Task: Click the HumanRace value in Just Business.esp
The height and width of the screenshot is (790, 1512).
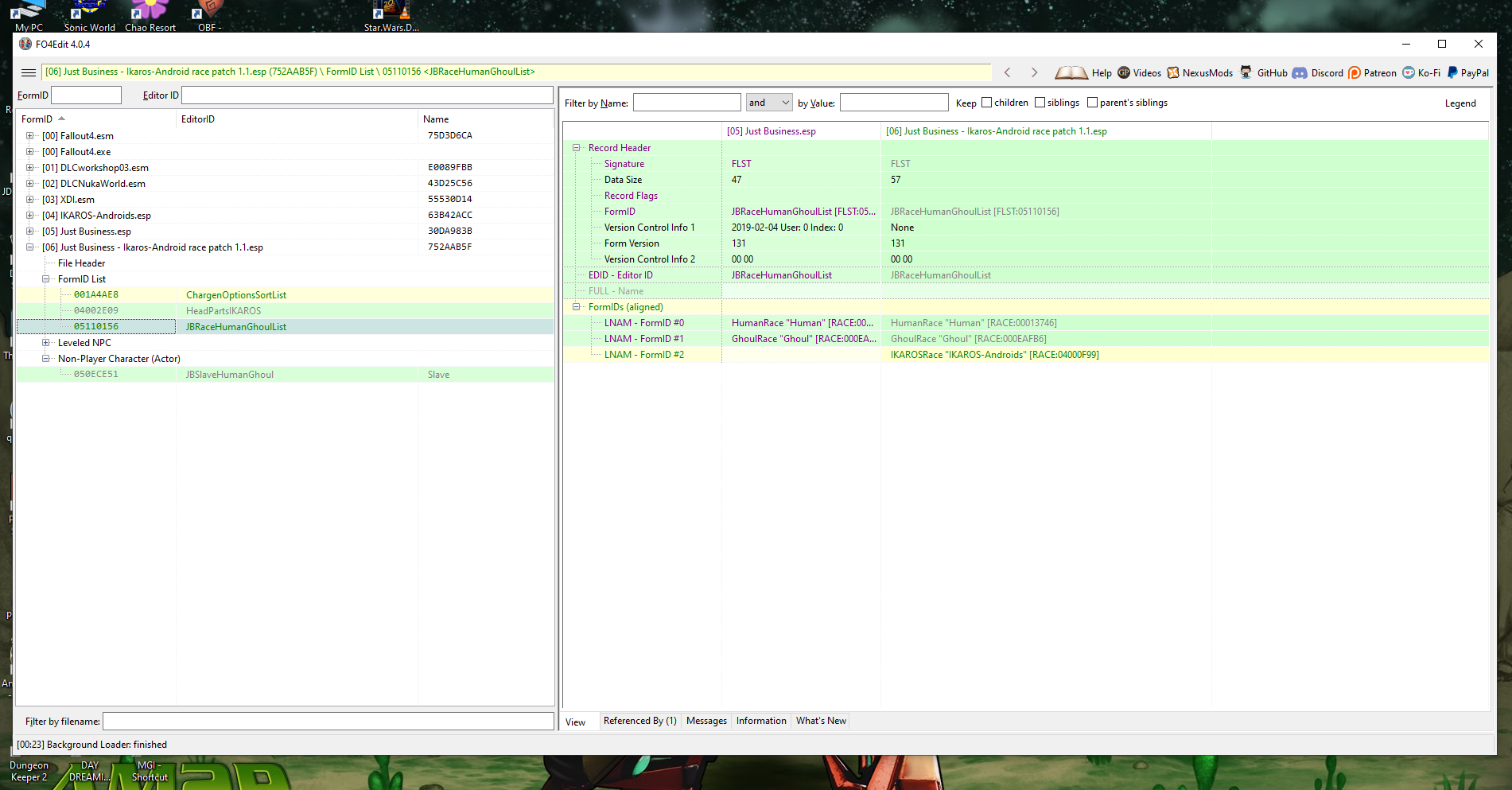Action: (x=801, y=323)
